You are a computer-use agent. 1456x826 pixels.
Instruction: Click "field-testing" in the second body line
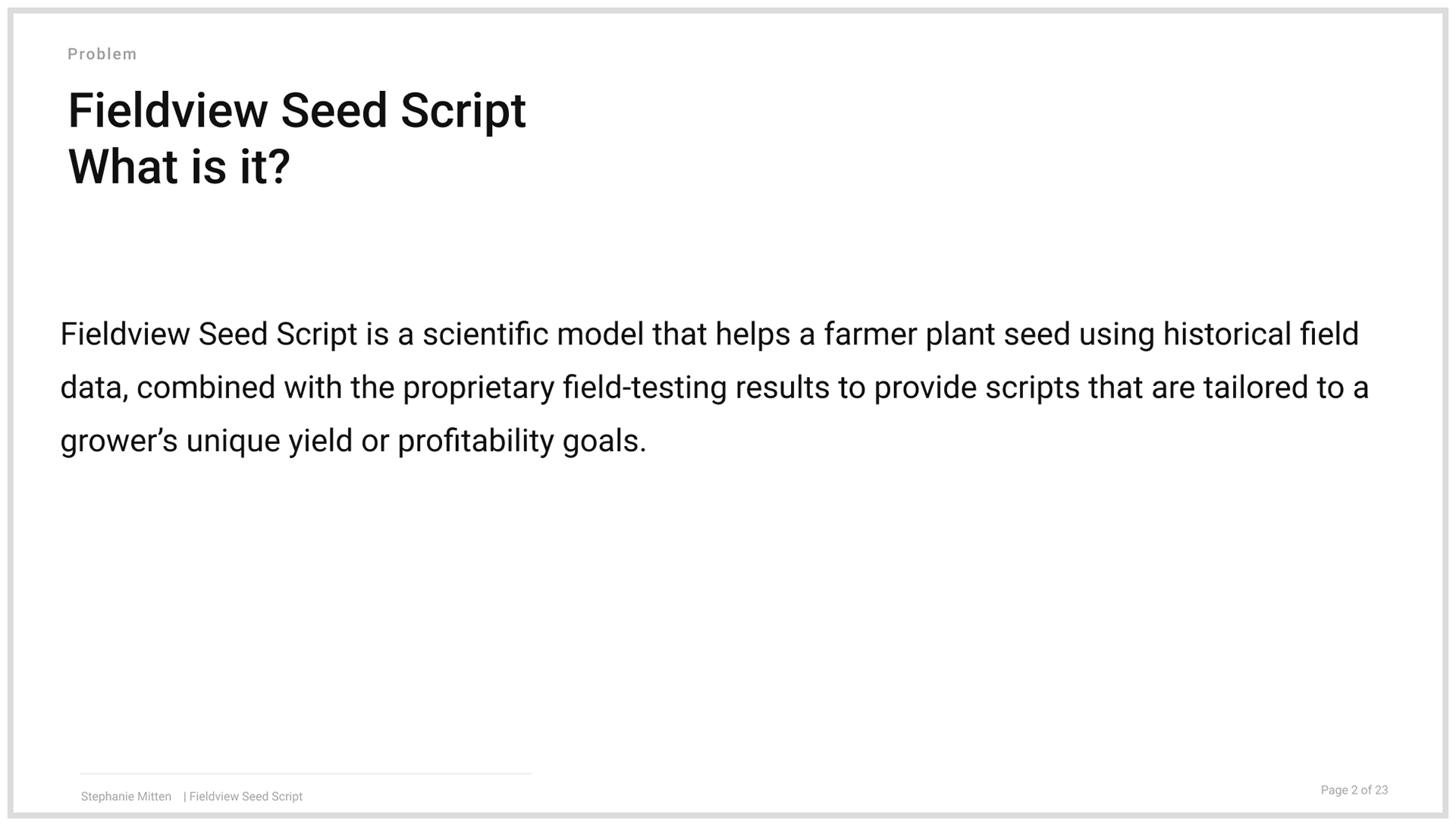click(645, 388)
